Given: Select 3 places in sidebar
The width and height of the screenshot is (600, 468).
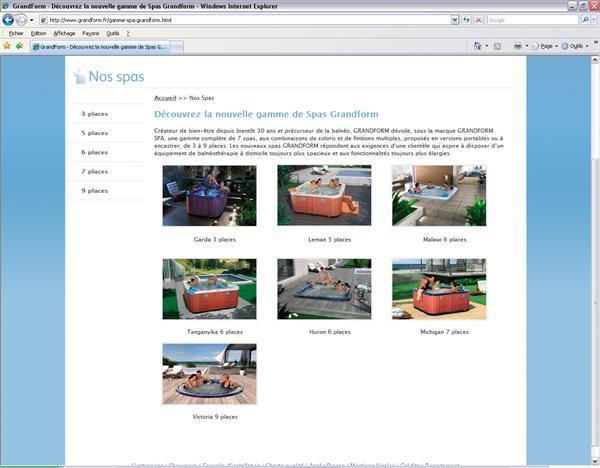Looking at the screenshot, I should coord(95,114).
